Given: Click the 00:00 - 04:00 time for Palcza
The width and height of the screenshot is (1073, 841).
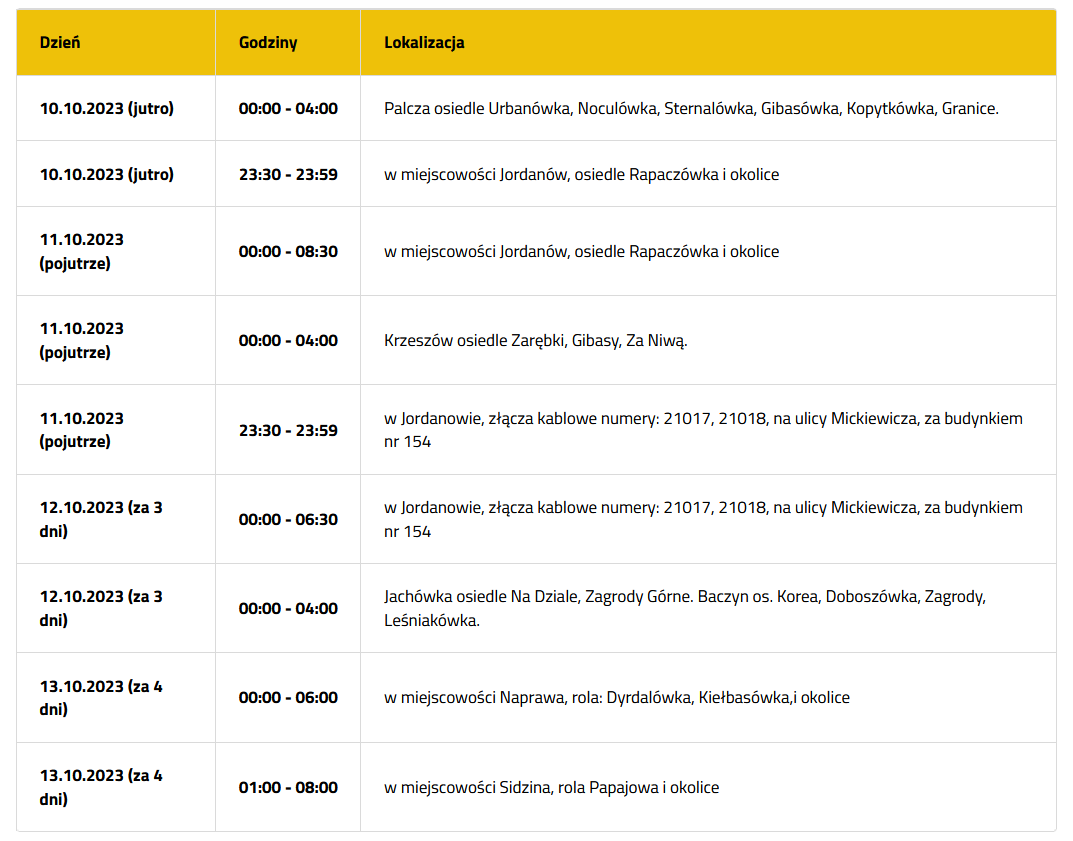Looking at the screenshot, I should click(288, 109).
